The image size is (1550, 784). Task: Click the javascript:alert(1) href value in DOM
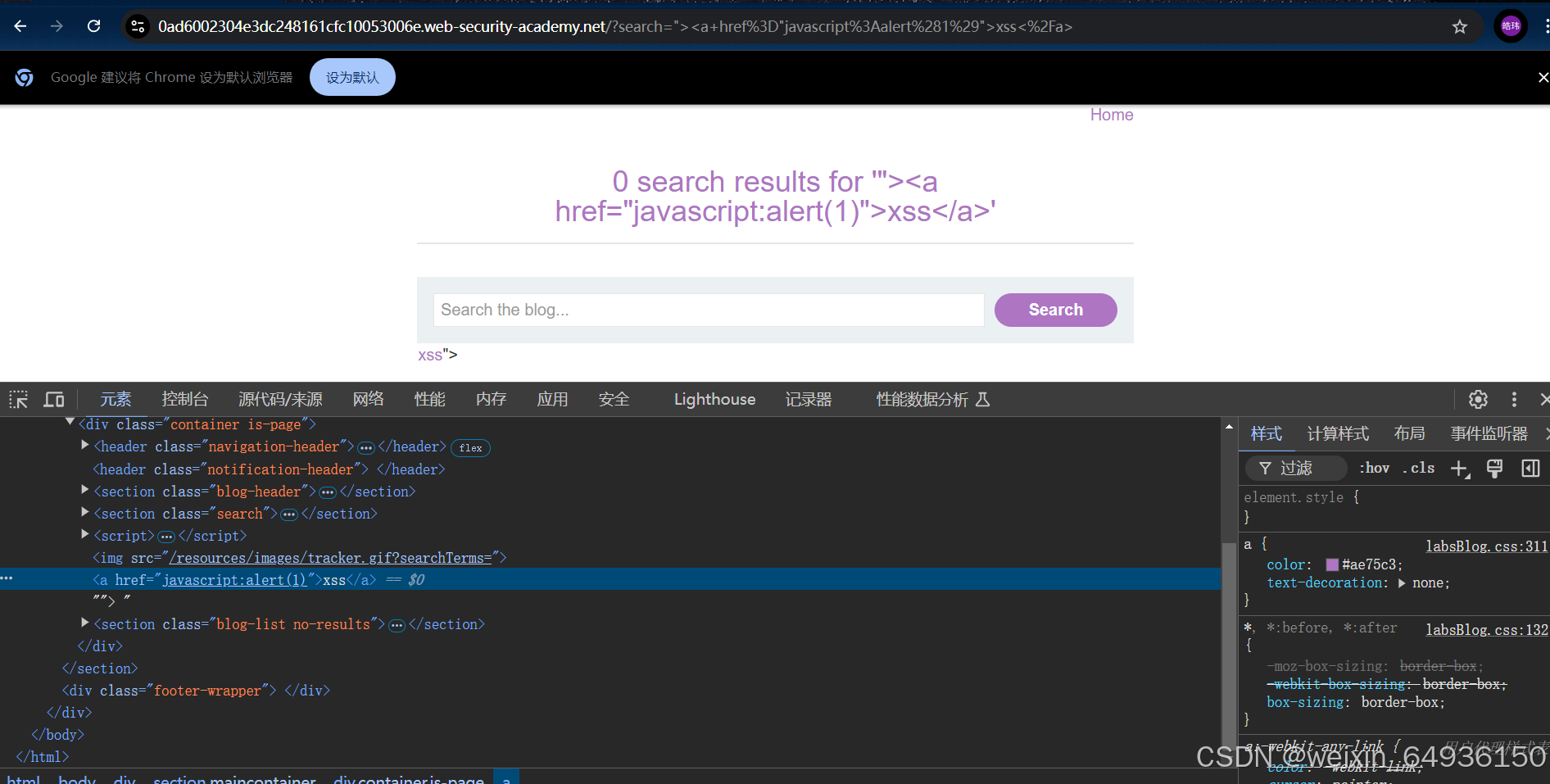point(235,580)
